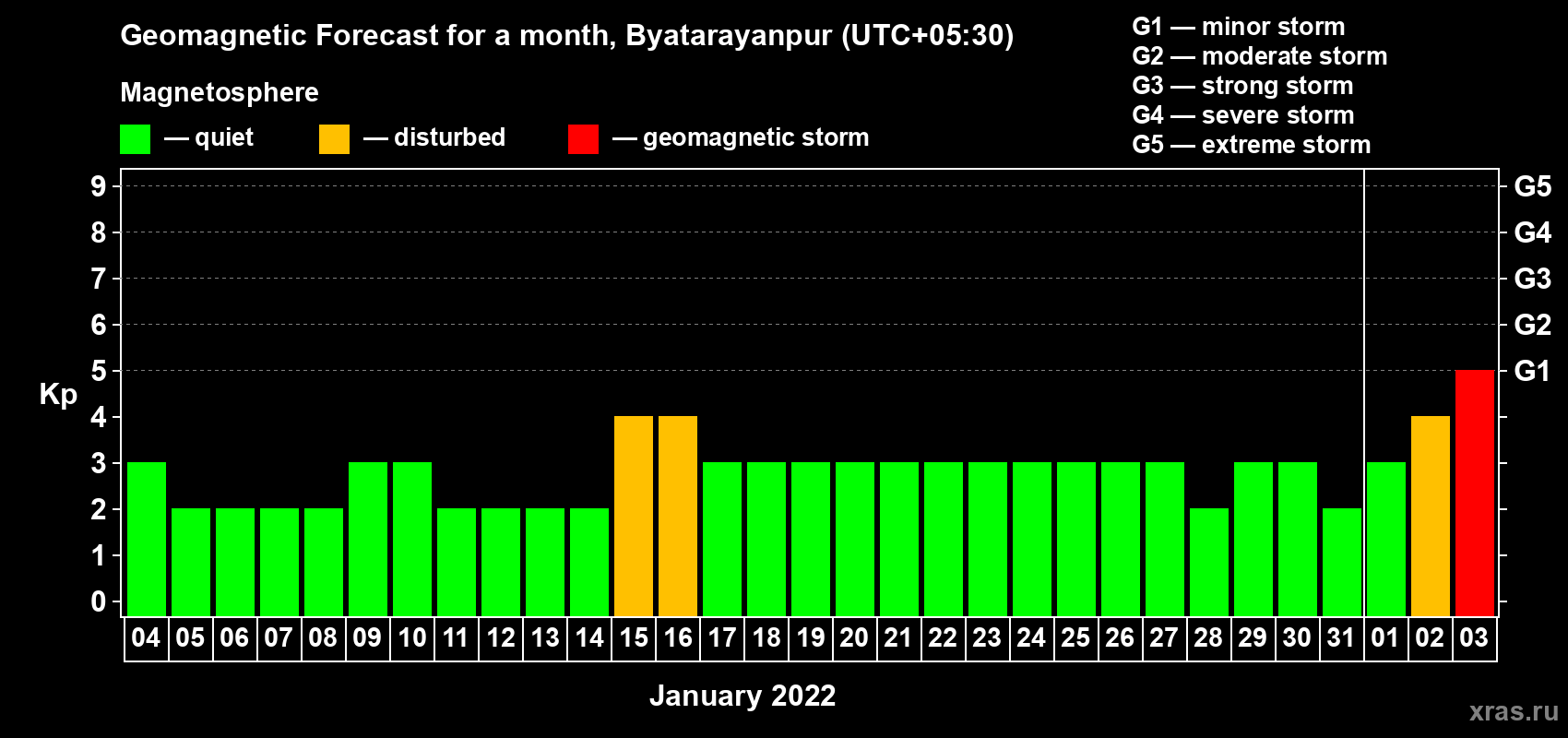1568x738 pixels.
Task: Click the green bar for day 22
Action: pyautogui.click(x=944, y=539)
